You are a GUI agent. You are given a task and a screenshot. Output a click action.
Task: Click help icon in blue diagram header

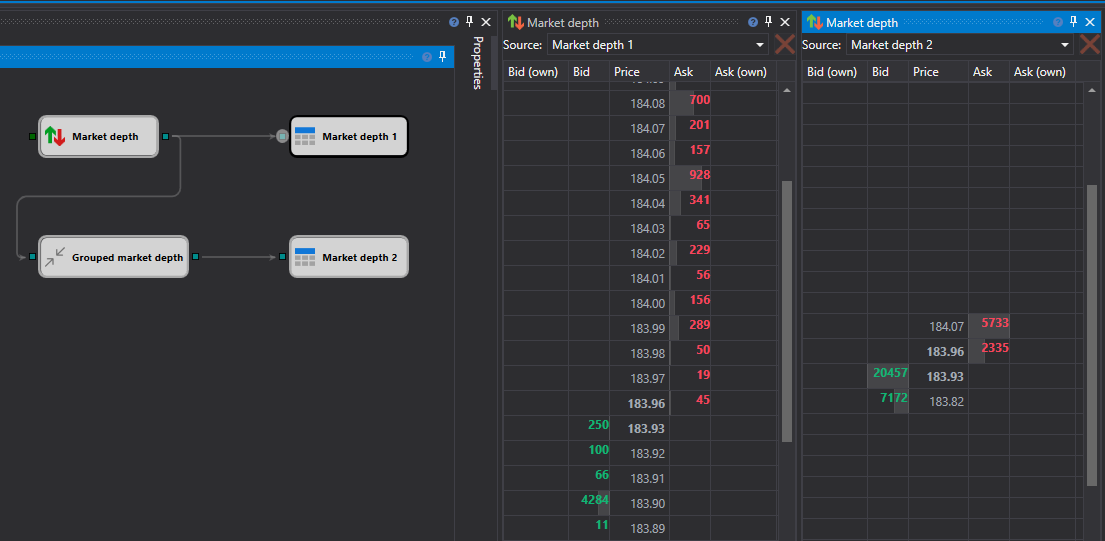pyautogui.click(x=426, y=57)
